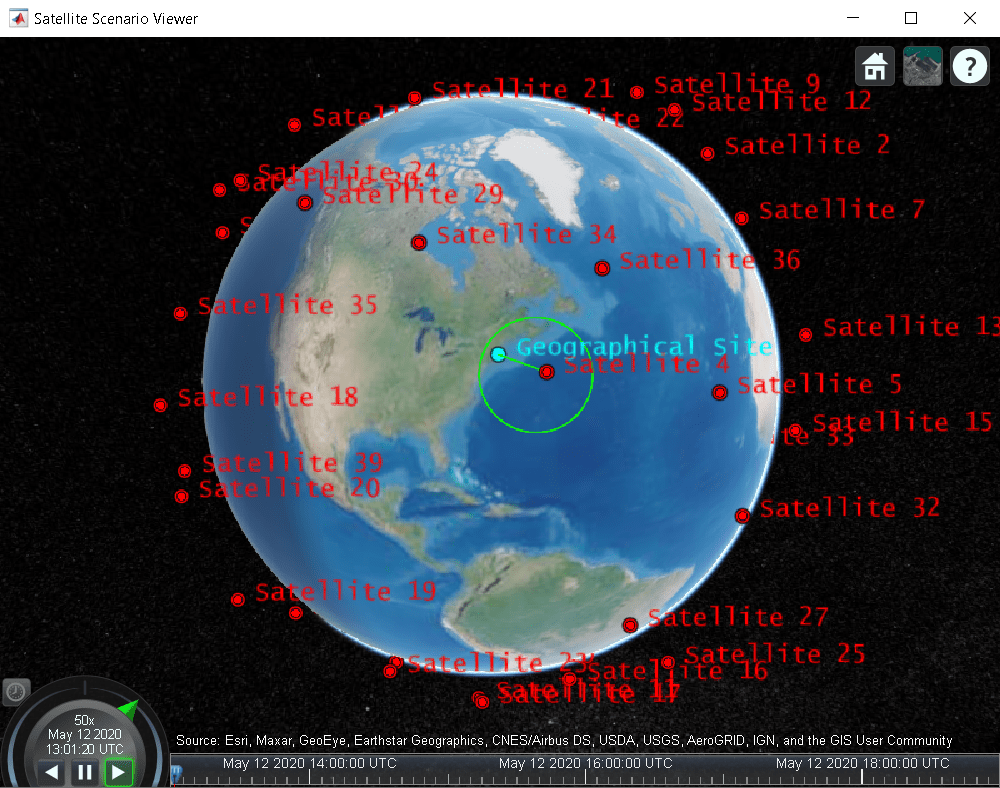Click the 'Satellite 36' label text
Viewport: 1000px width, 788px height.
[710, 260]
